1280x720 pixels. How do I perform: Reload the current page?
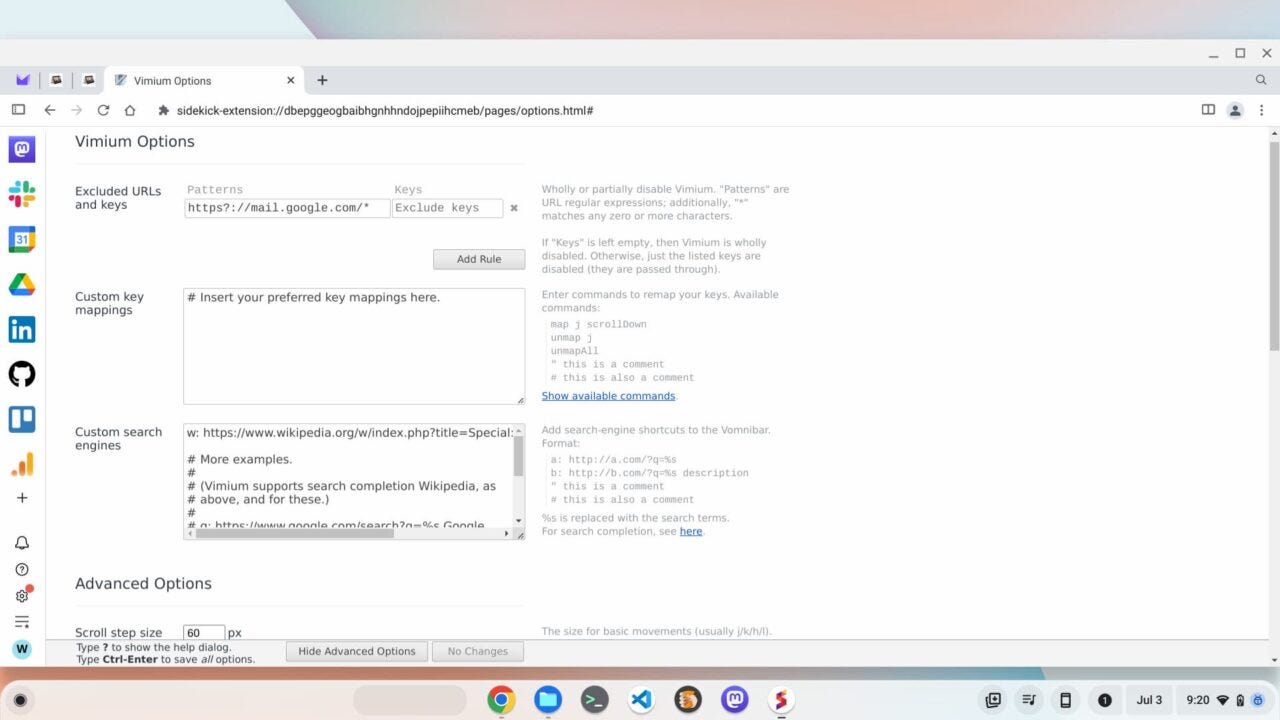103,110
